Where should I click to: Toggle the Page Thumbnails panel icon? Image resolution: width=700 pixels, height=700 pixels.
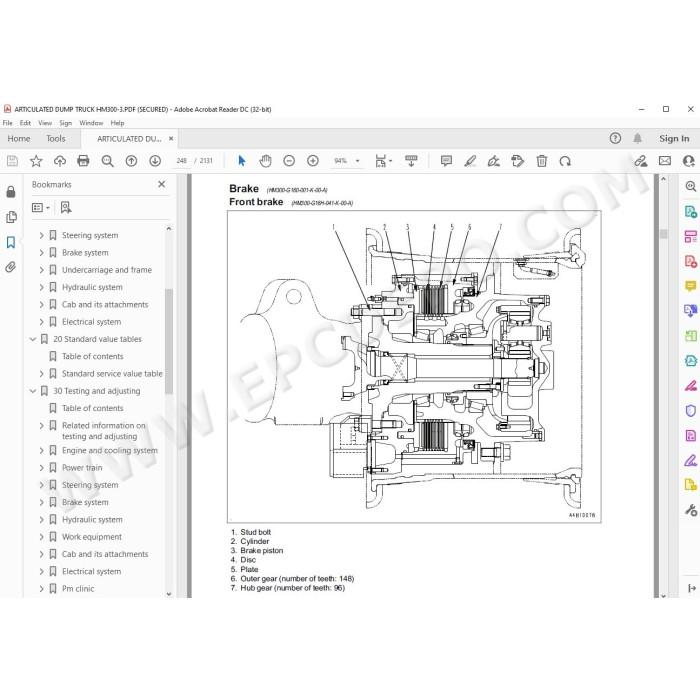click(11, 217)
